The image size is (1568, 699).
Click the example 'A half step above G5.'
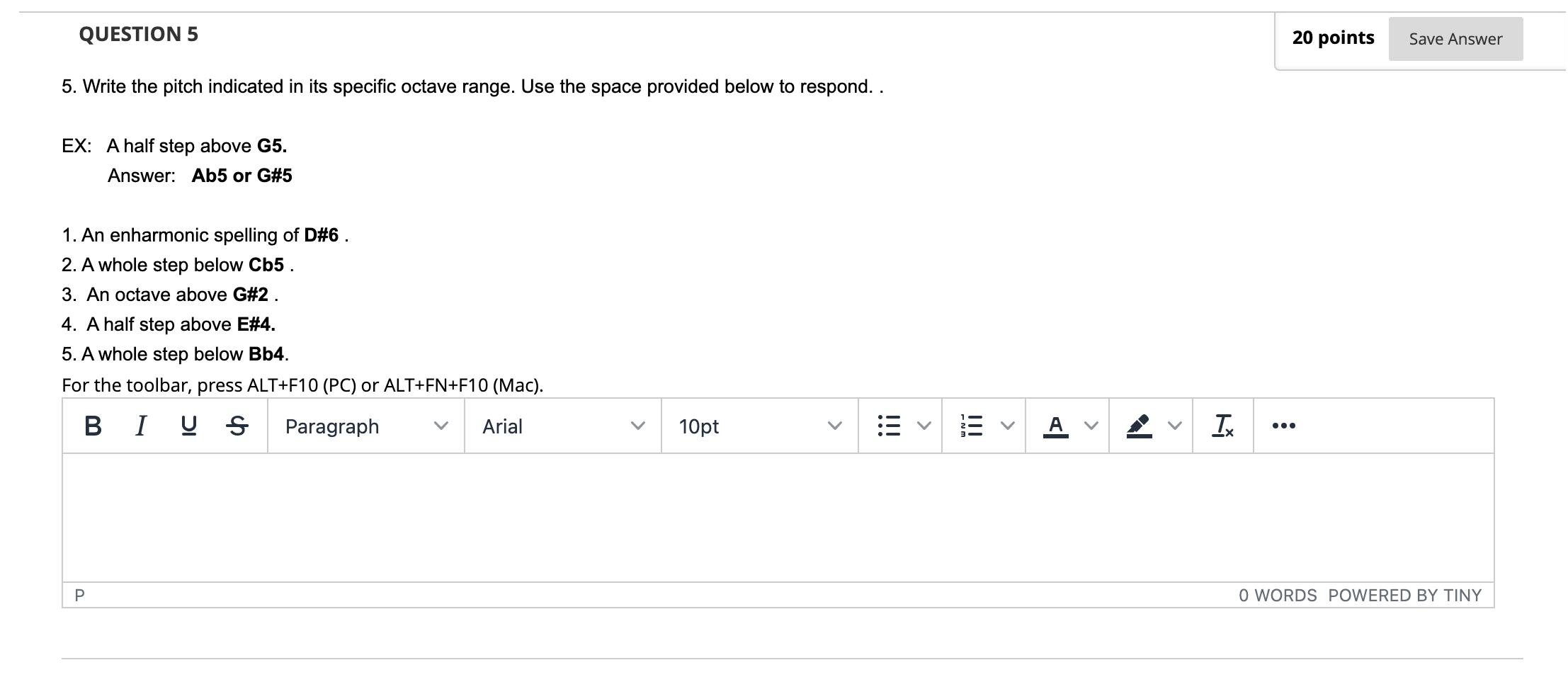coord(197,146)
